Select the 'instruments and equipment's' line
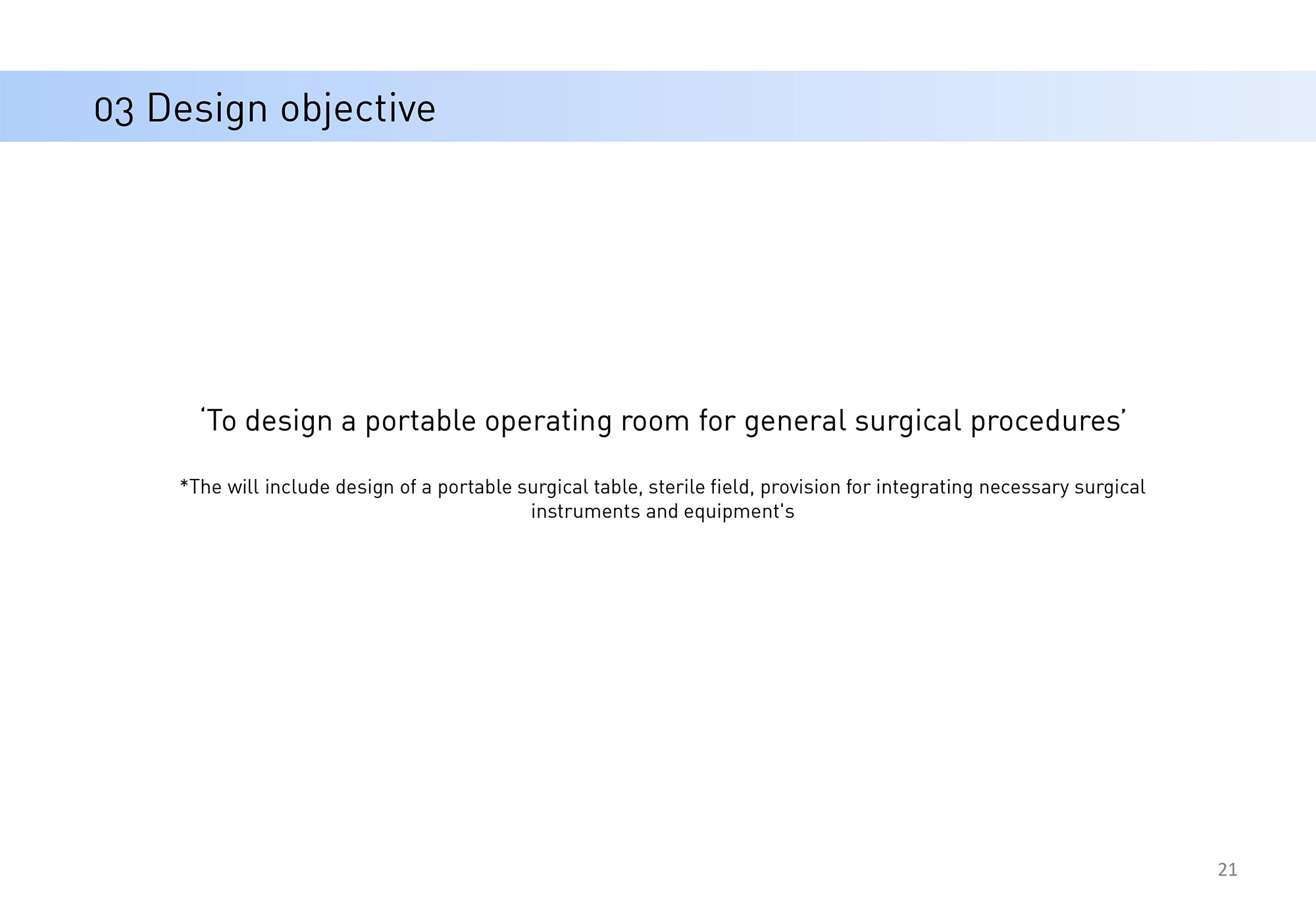 tap(663, 512)
